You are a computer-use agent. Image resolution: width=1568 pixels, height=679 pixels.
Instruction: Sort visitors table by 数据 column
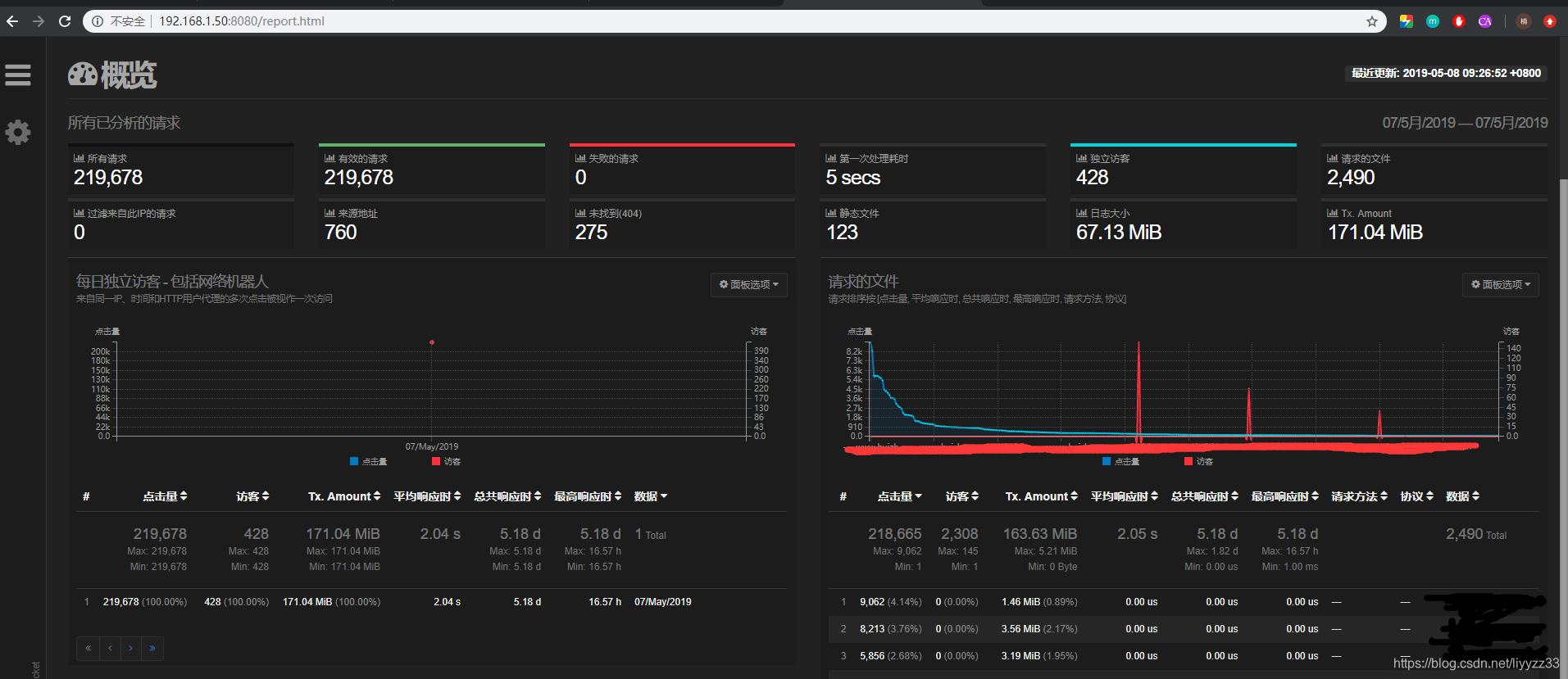651,496
